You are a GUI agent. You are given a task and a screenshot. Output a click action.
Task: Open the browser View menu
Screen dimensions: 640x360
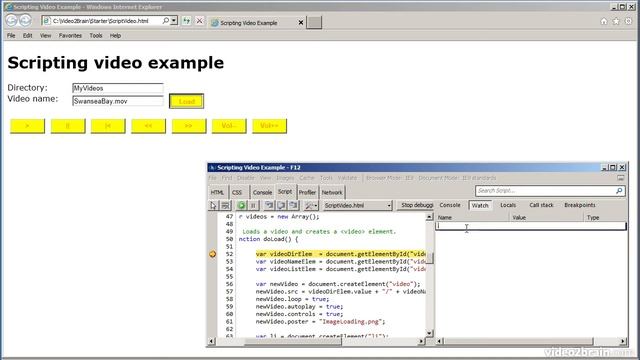[45, 36]
